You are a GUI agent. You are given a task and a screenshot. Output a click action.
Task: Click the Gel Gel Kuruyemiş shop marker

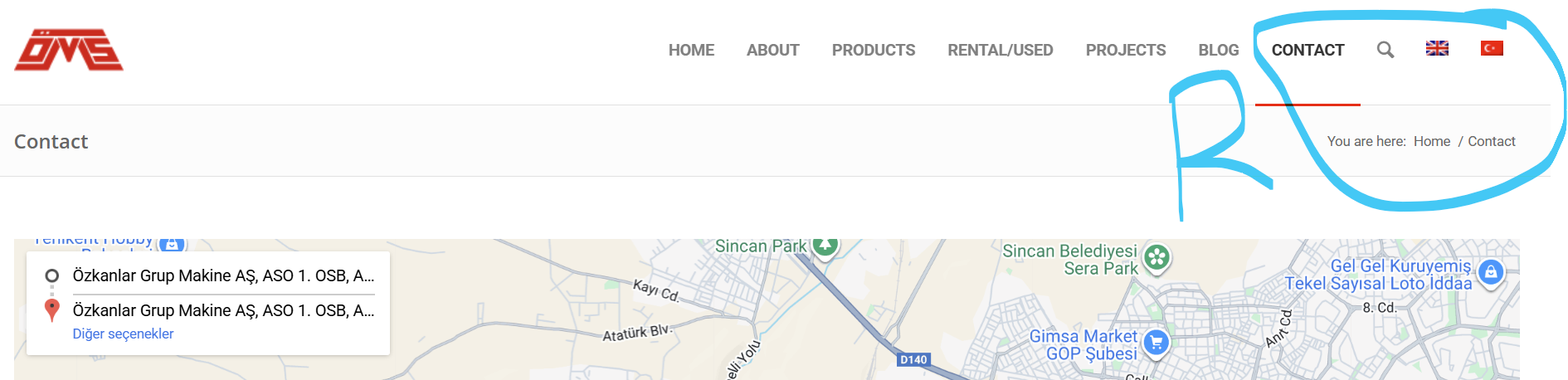pos(1491,272)
